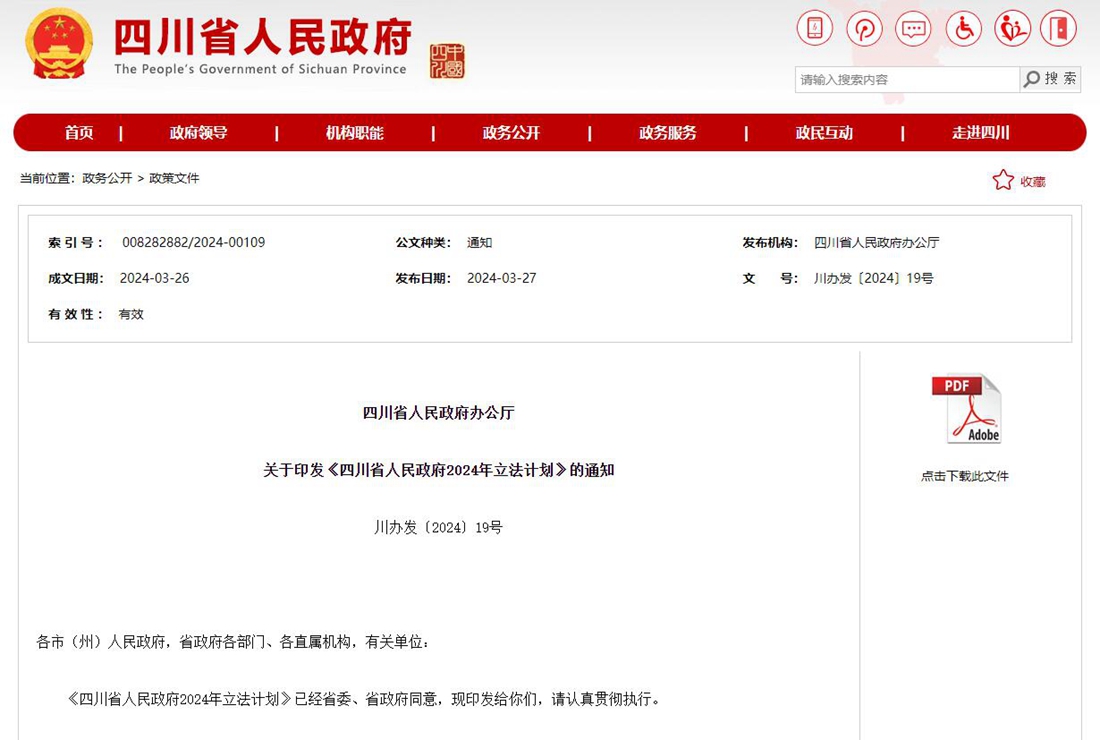The height and width of the screenshot is (740, 1100).
Task: Click the Adobe PDF download icon
Action: pos(965,409)
